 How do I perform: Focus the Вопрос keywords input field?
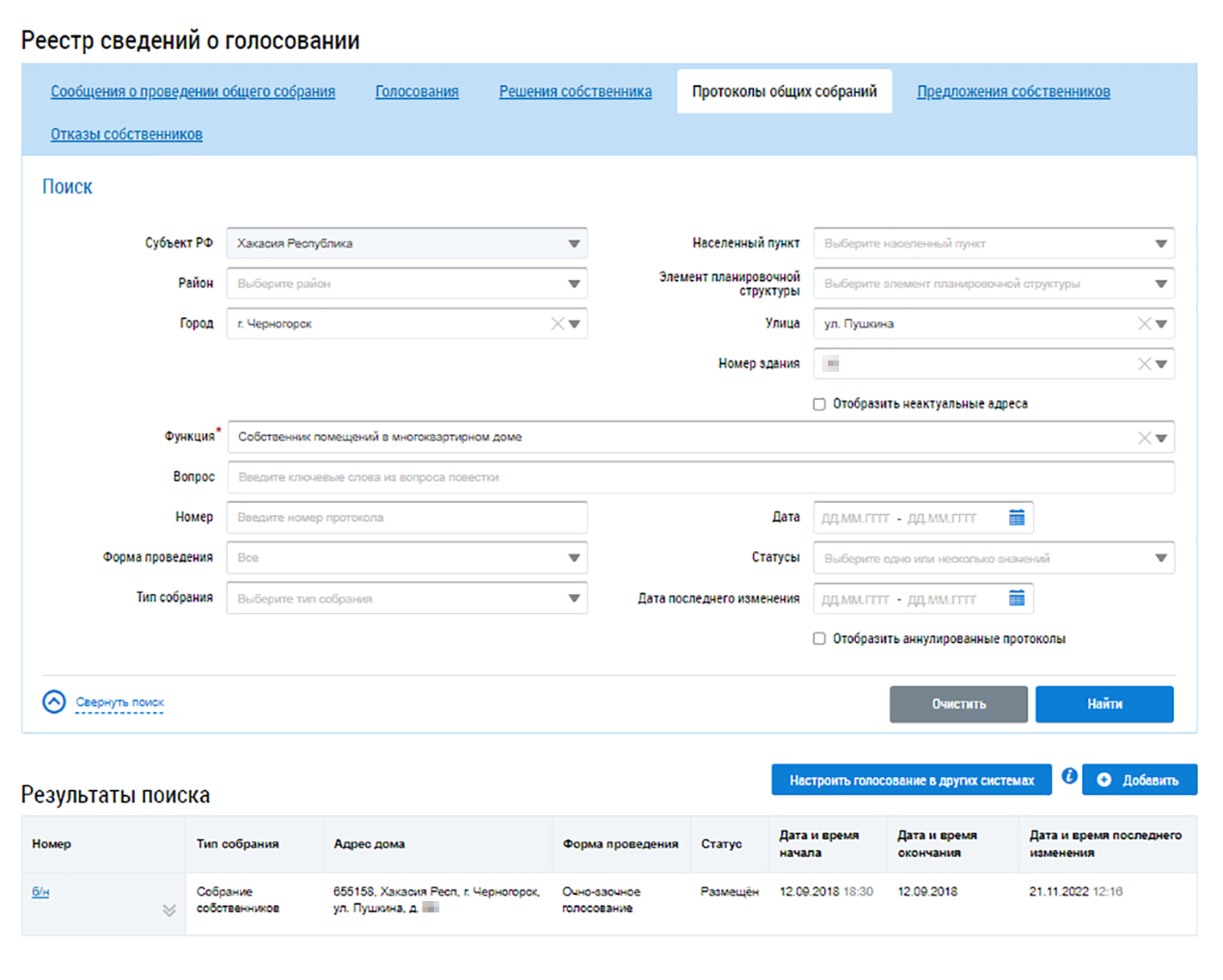coord(701,477)
